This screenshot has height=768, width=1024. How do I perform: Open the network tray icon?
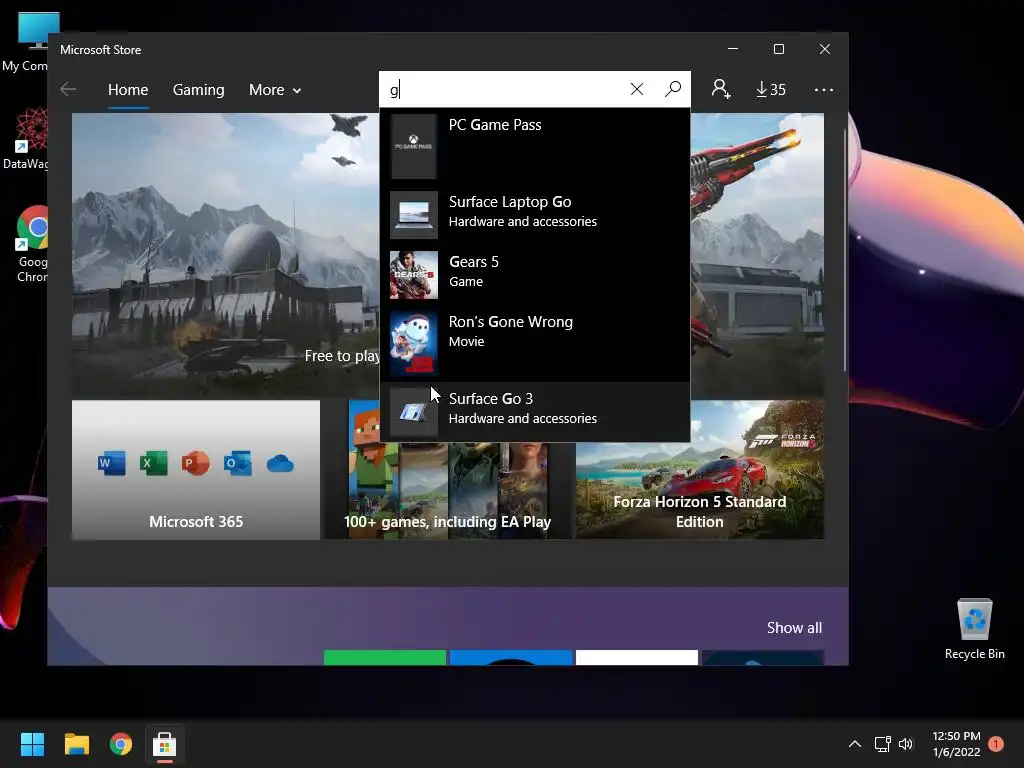click(882, 744)
